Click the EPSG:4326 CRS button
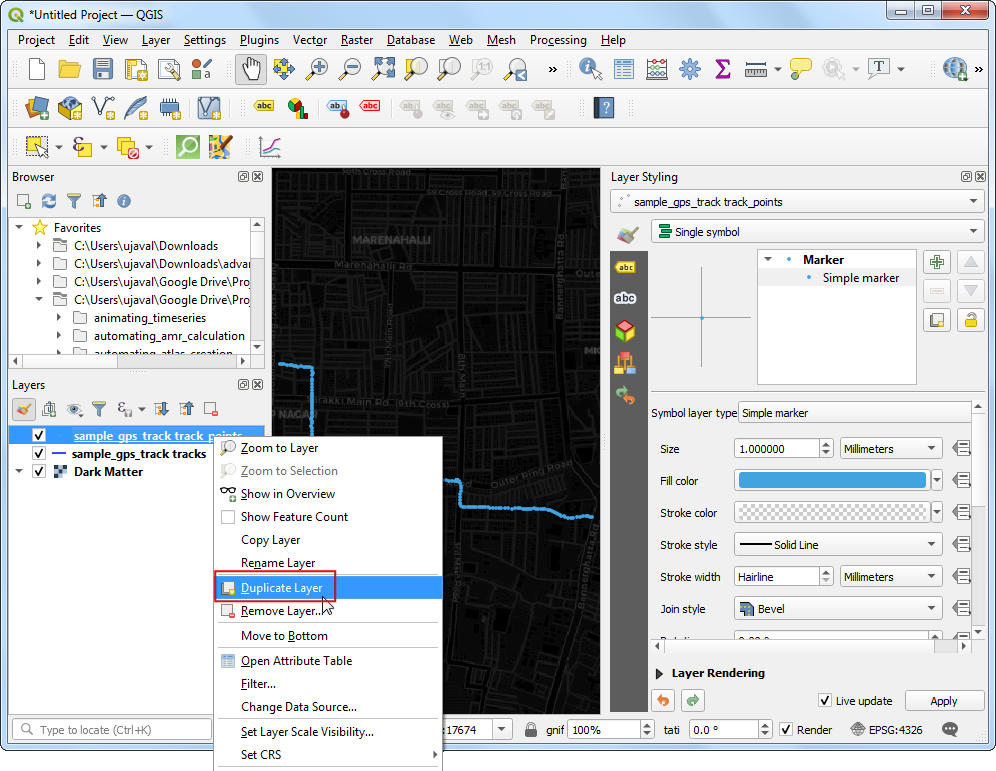996x771 pixels. (x=888, y=730)
